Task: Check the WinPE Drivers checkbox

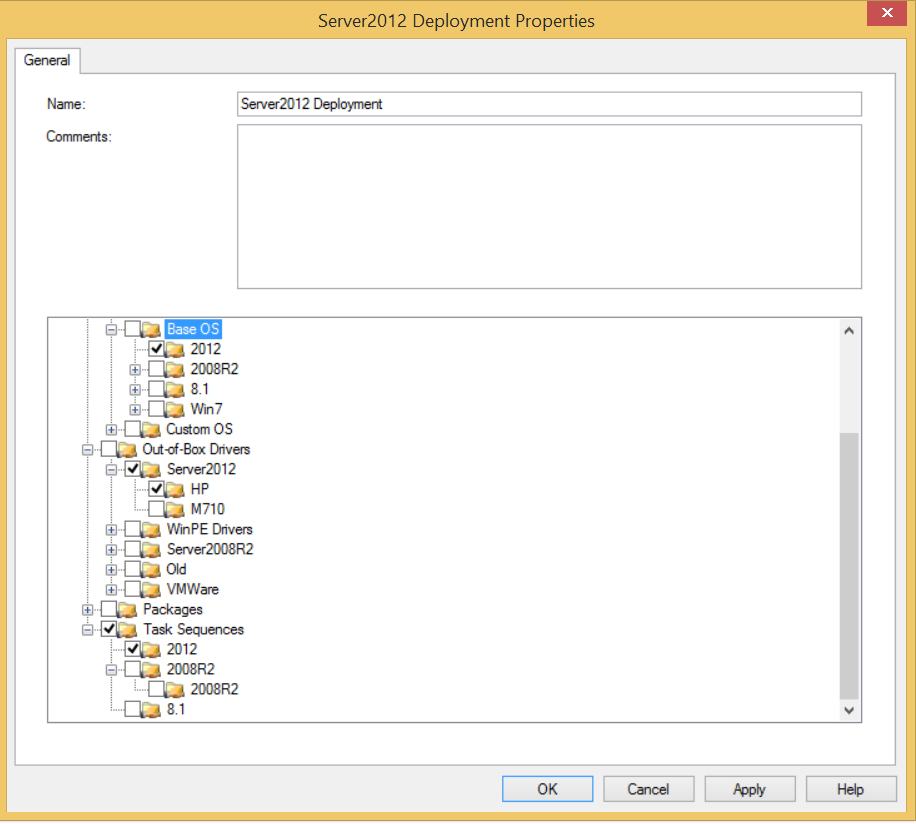Action: pos(133,529)
